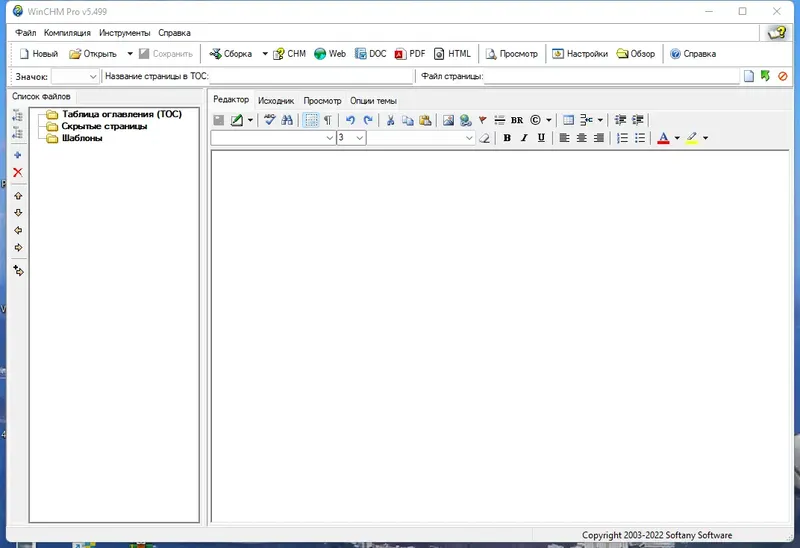This screenshot has height=548, width=800.
Task: Pick font color red A swatch
Action: 663,138
